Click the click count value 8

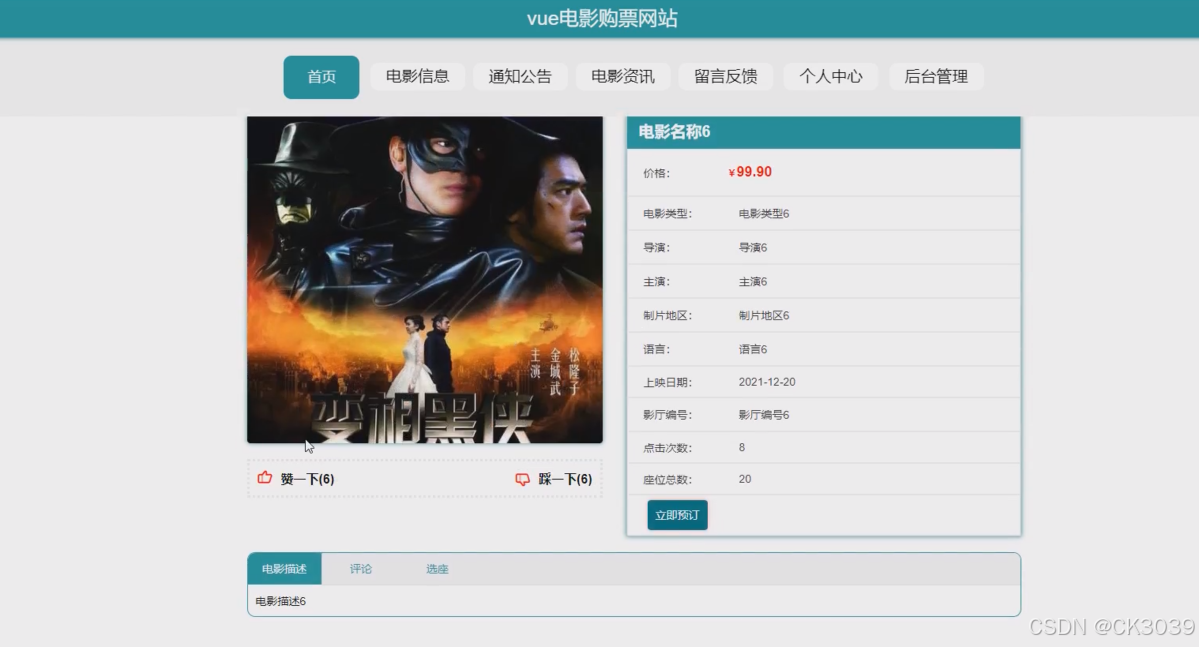742,447
